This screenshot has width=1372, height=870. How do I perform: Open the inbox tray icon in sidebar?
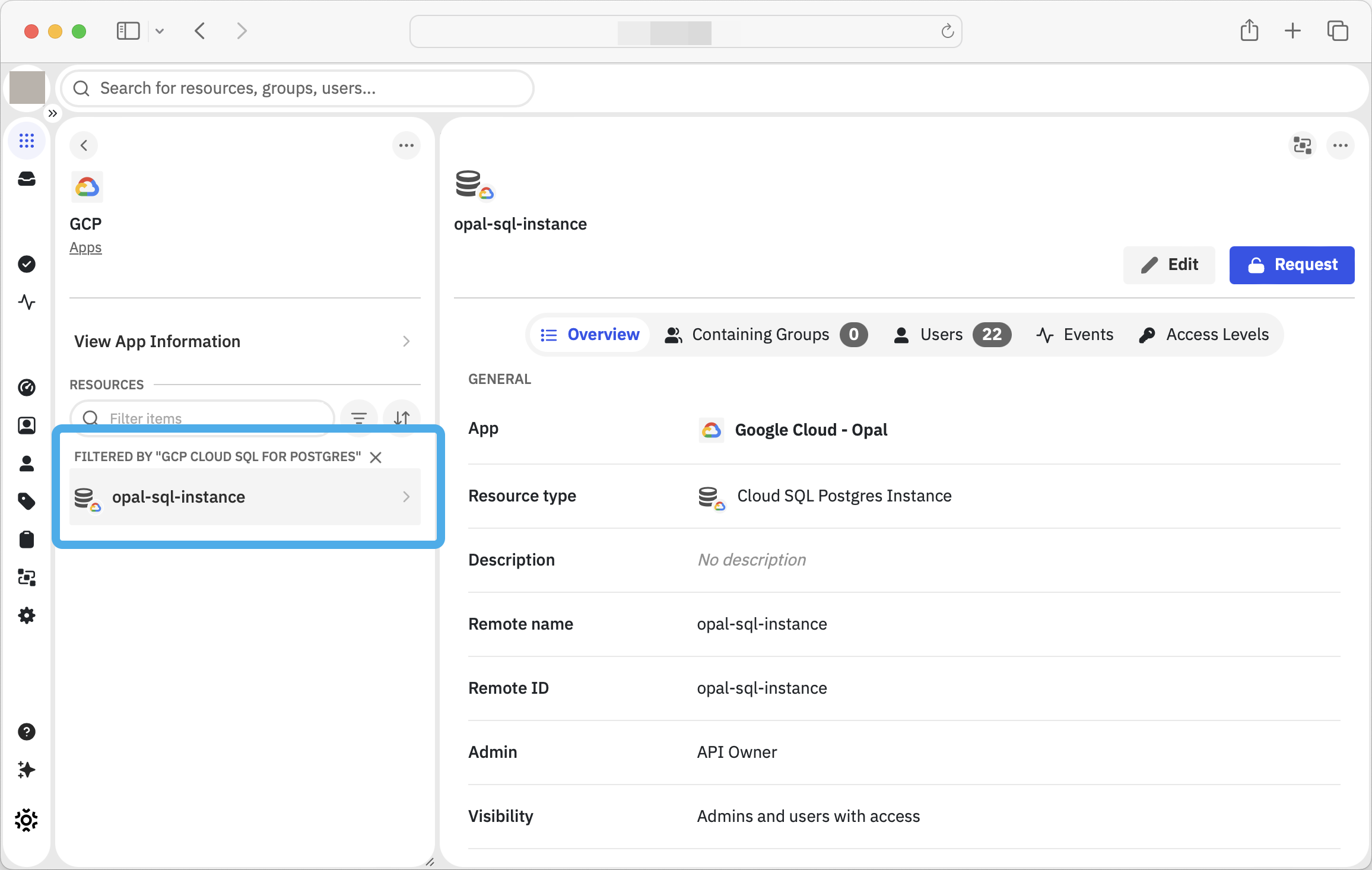pyautogui.click(x=27, y=179)
